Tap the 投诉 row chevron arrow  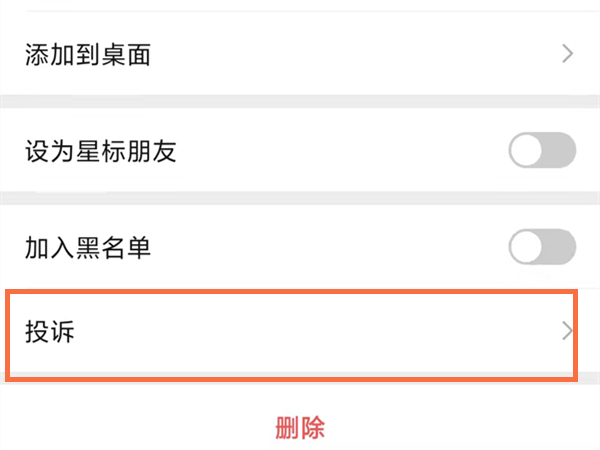[567, 332]
